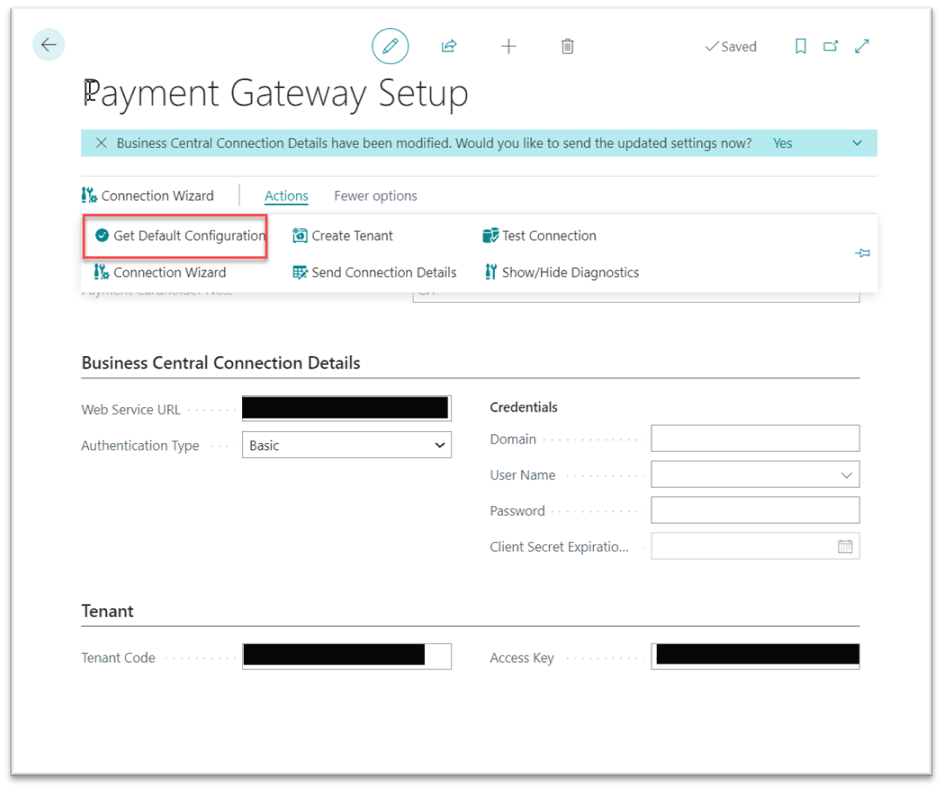Screen dimensions: 943x790
Task: Click the Access Key field
Action: pos(755,657)
